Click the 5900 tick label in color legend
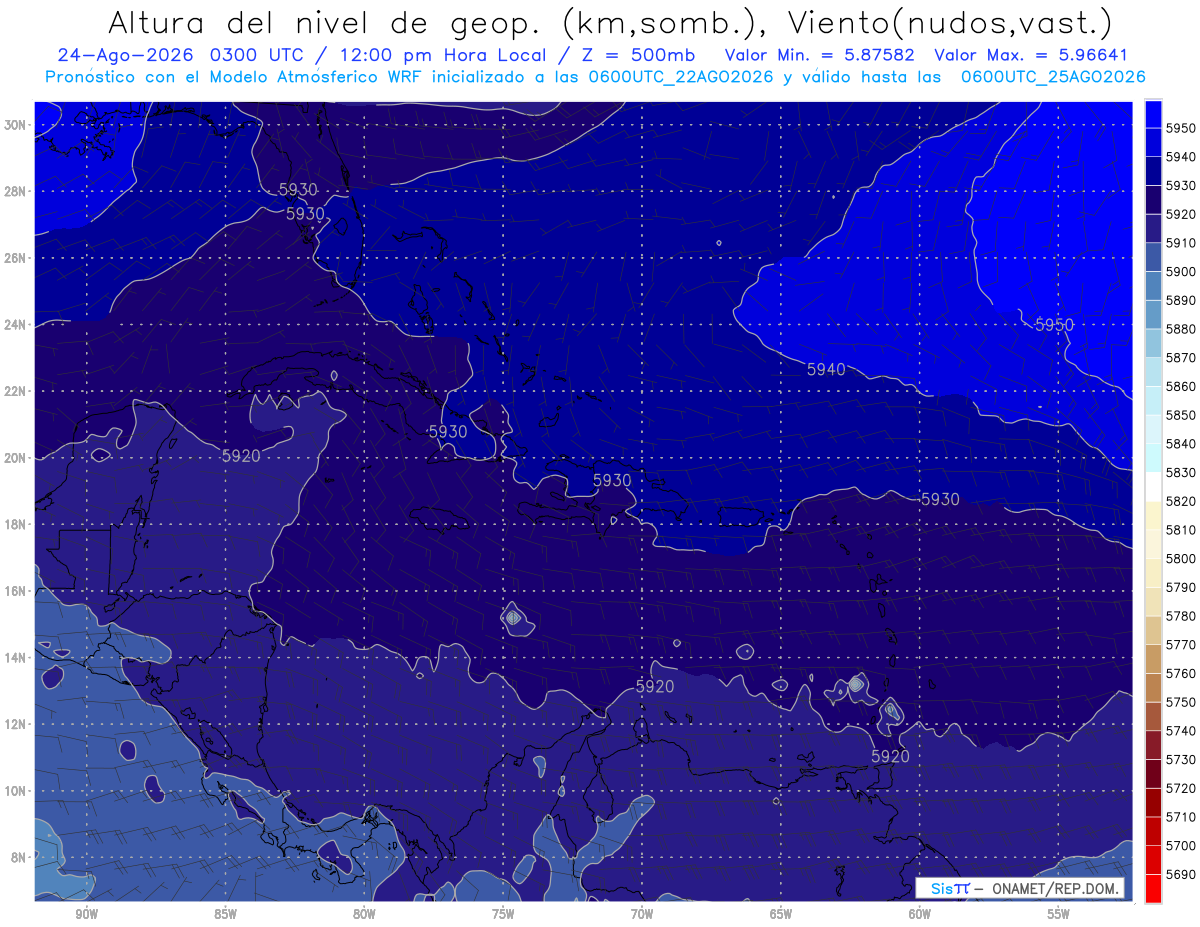 point(1181,272)
